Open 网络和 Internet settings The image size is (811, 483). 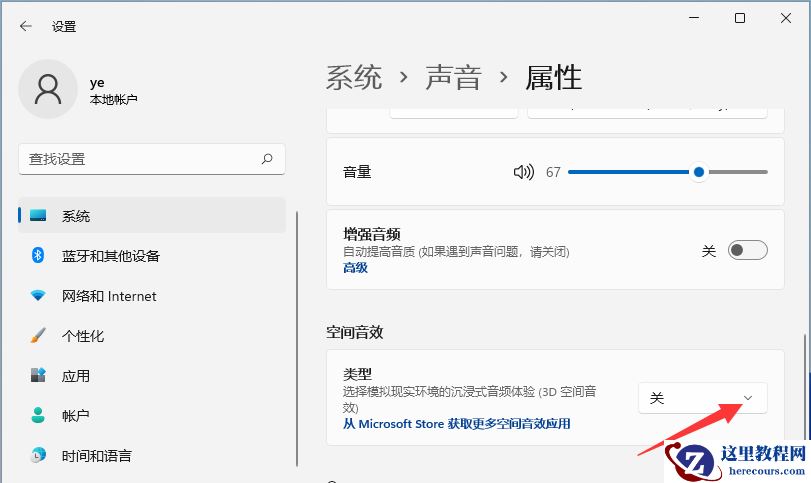pos(152,295)
